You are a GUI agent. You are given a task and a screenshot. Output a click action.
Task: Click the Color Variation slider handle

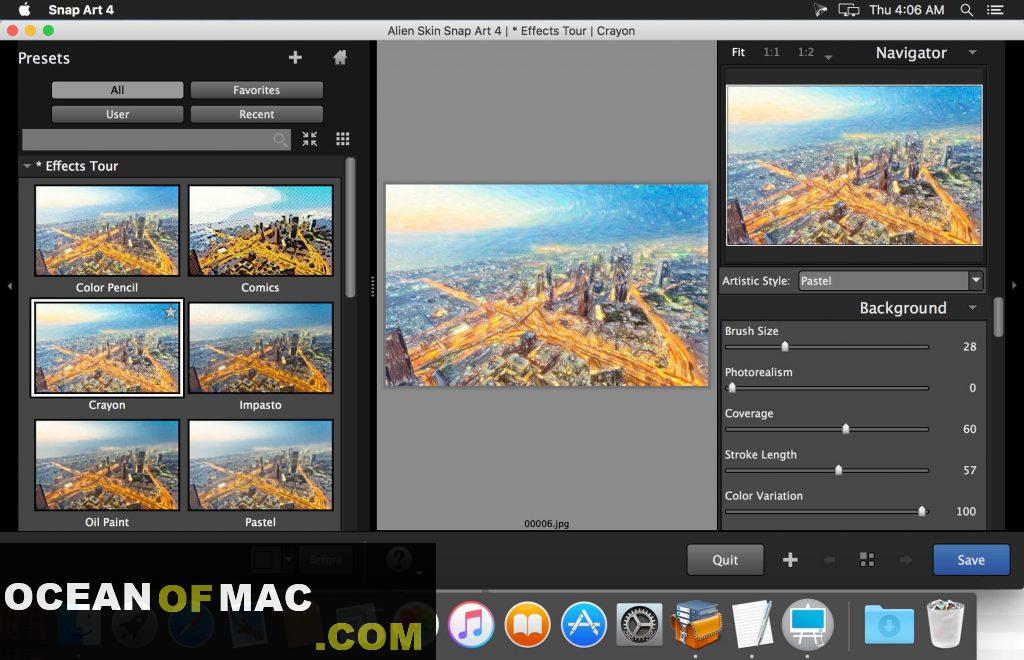coord(922,511)
